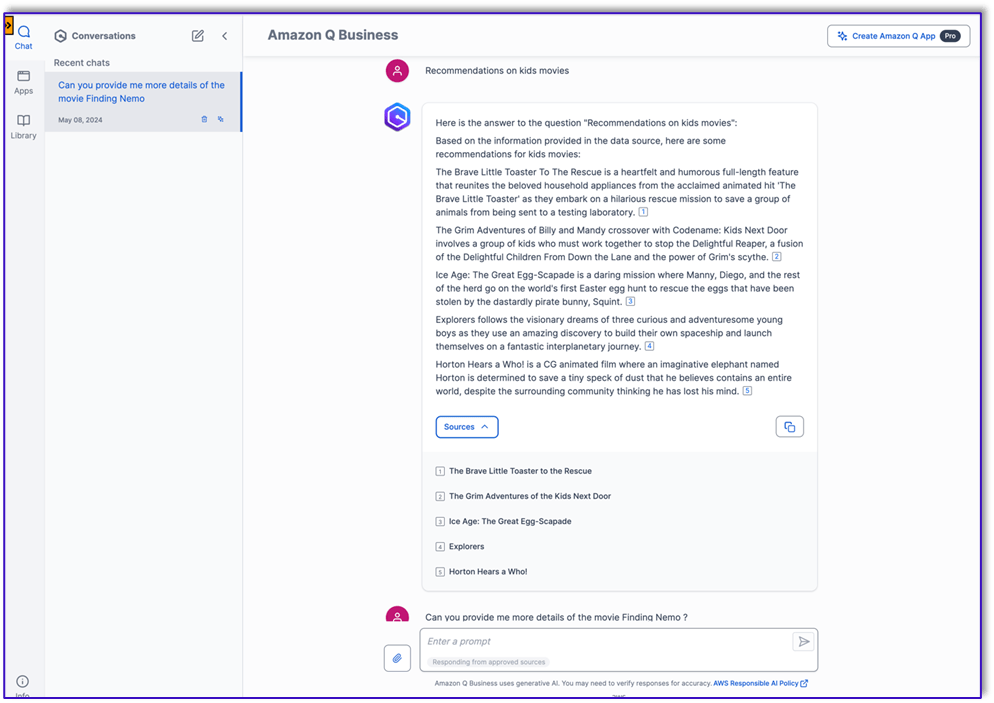The height and width of the screenshot is (703, 994).
Task: Click citation marker 2 in the answer
Action: coord(777,257)
